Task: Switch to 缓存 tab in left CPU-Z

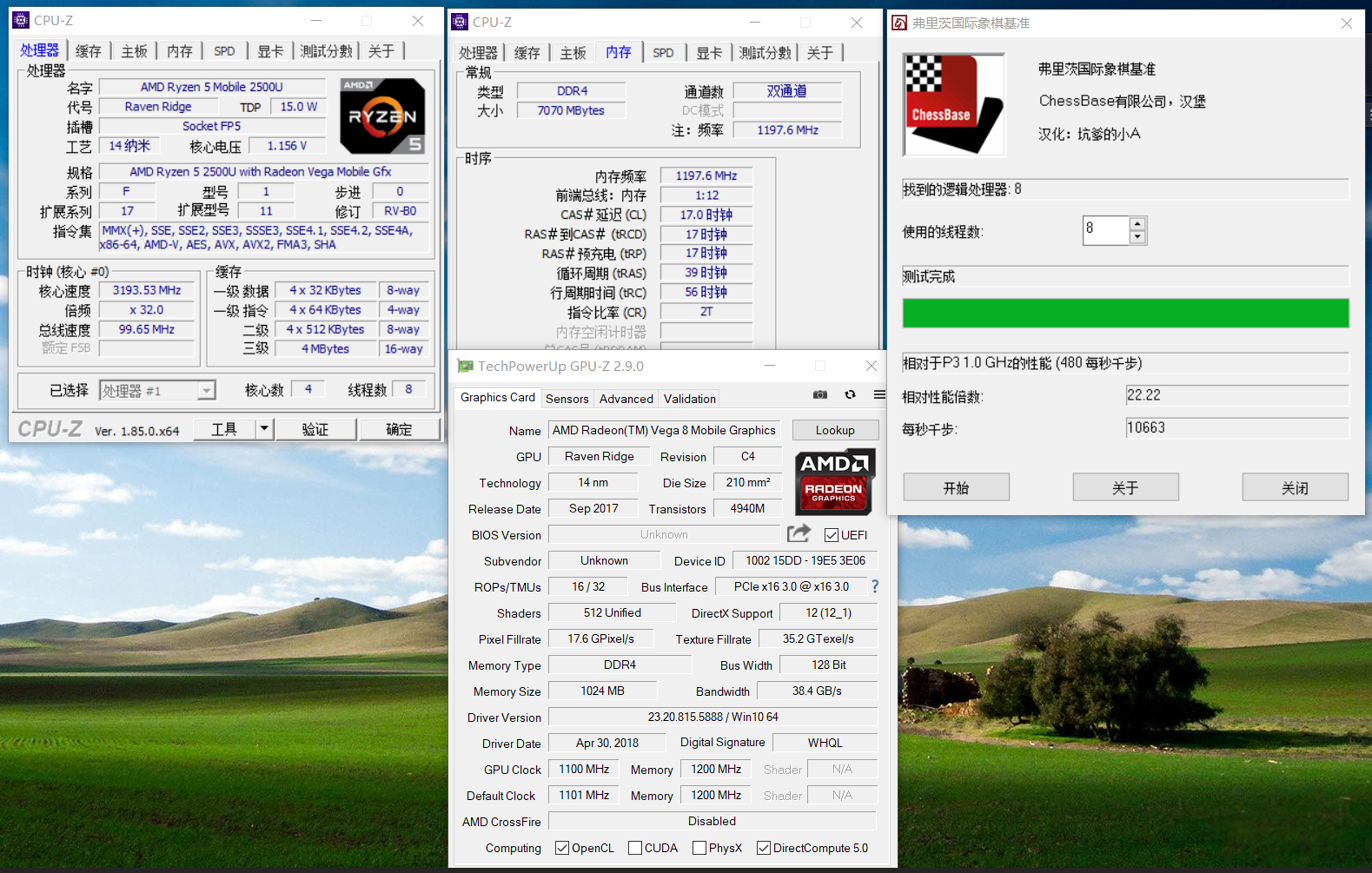Action: tap(89, 51)
